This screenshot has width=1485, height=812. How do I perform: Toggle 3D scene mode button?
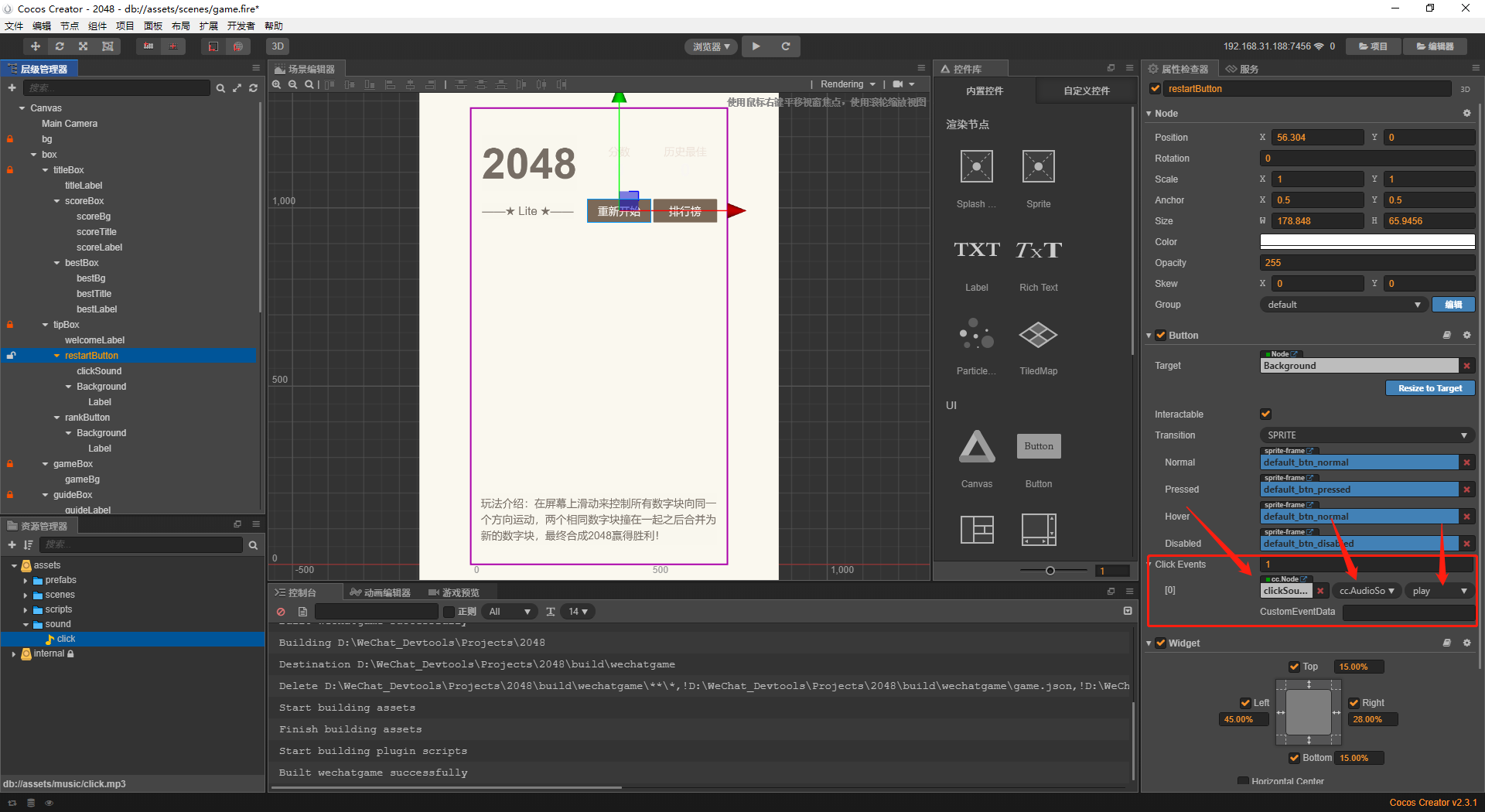(278, 46)
